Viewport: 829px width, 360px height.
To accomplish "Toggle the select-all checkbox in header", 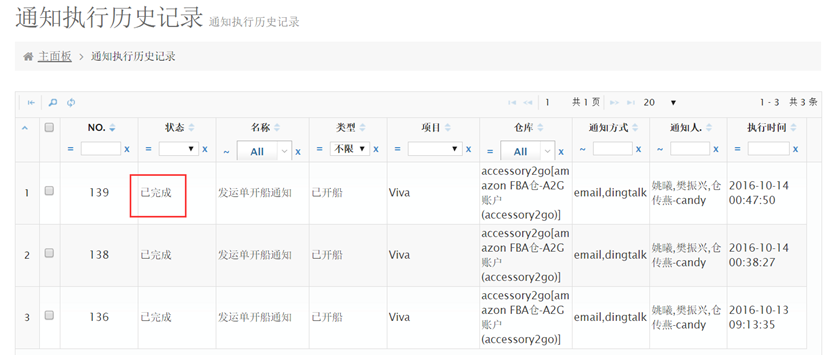I will point(49,127).
